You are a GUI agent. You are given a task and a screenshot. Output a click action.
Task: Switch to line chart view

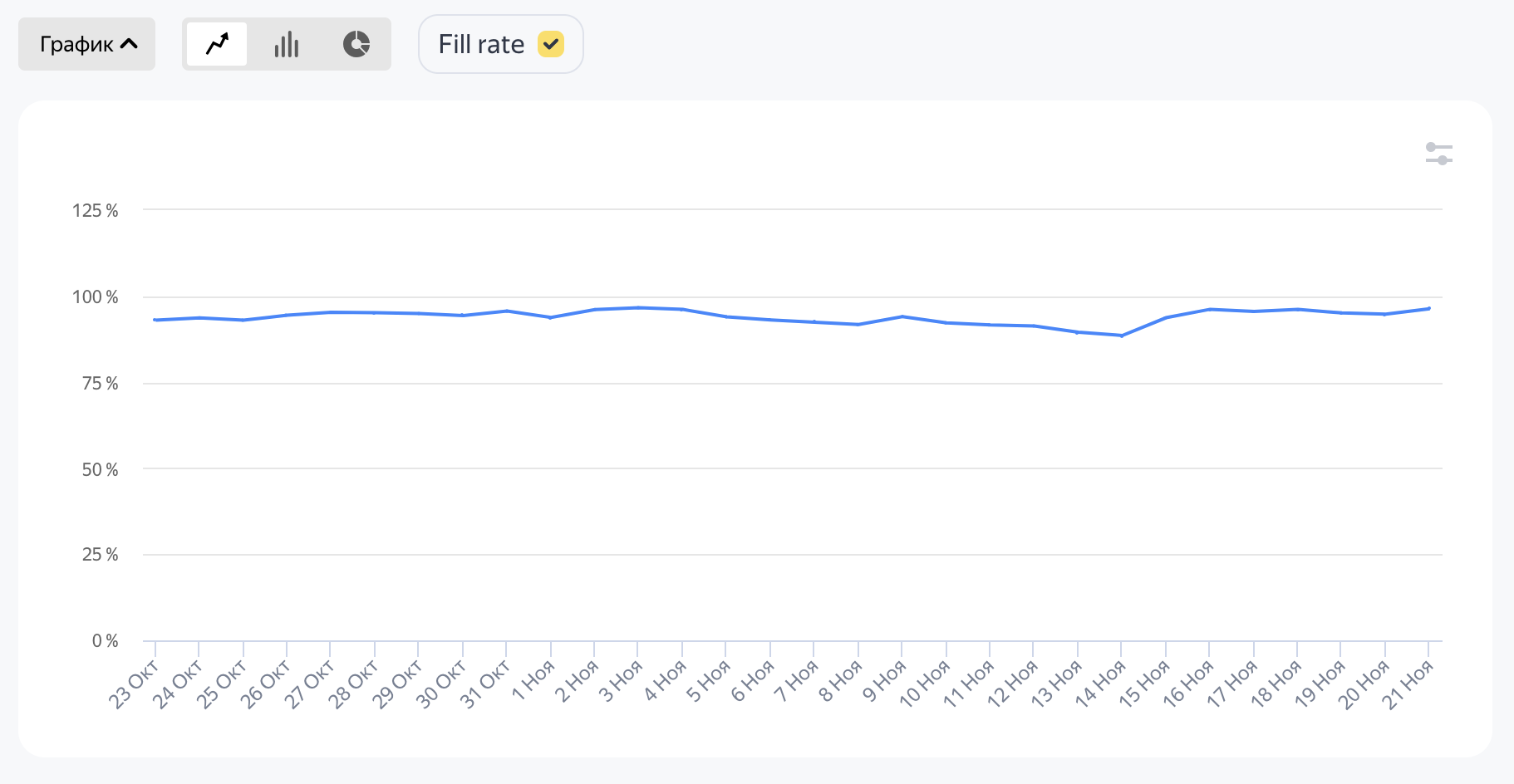pyautogui.click(x=217, y=44)
